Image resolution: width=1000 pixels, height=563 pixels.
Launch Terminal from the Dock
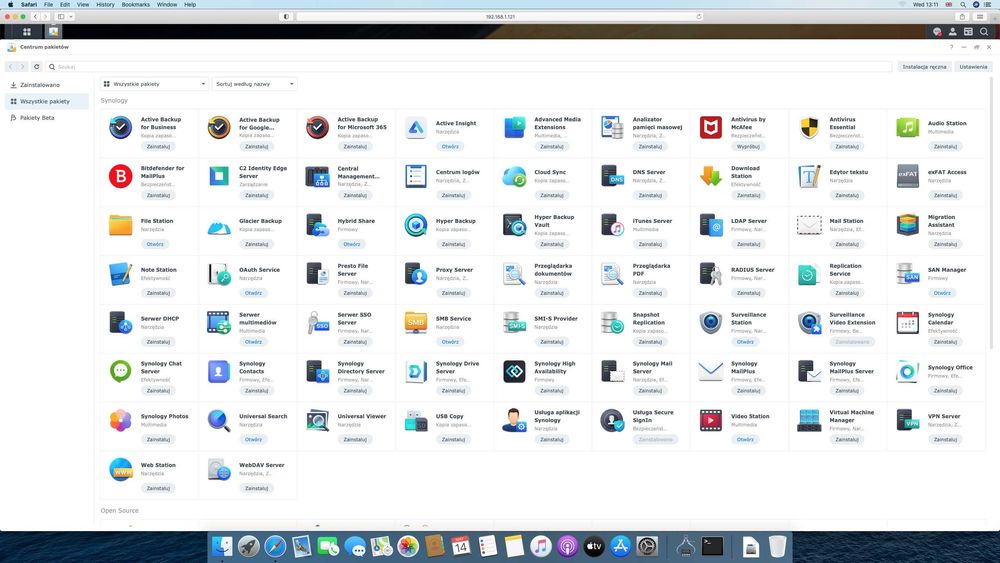coord(712,546)
